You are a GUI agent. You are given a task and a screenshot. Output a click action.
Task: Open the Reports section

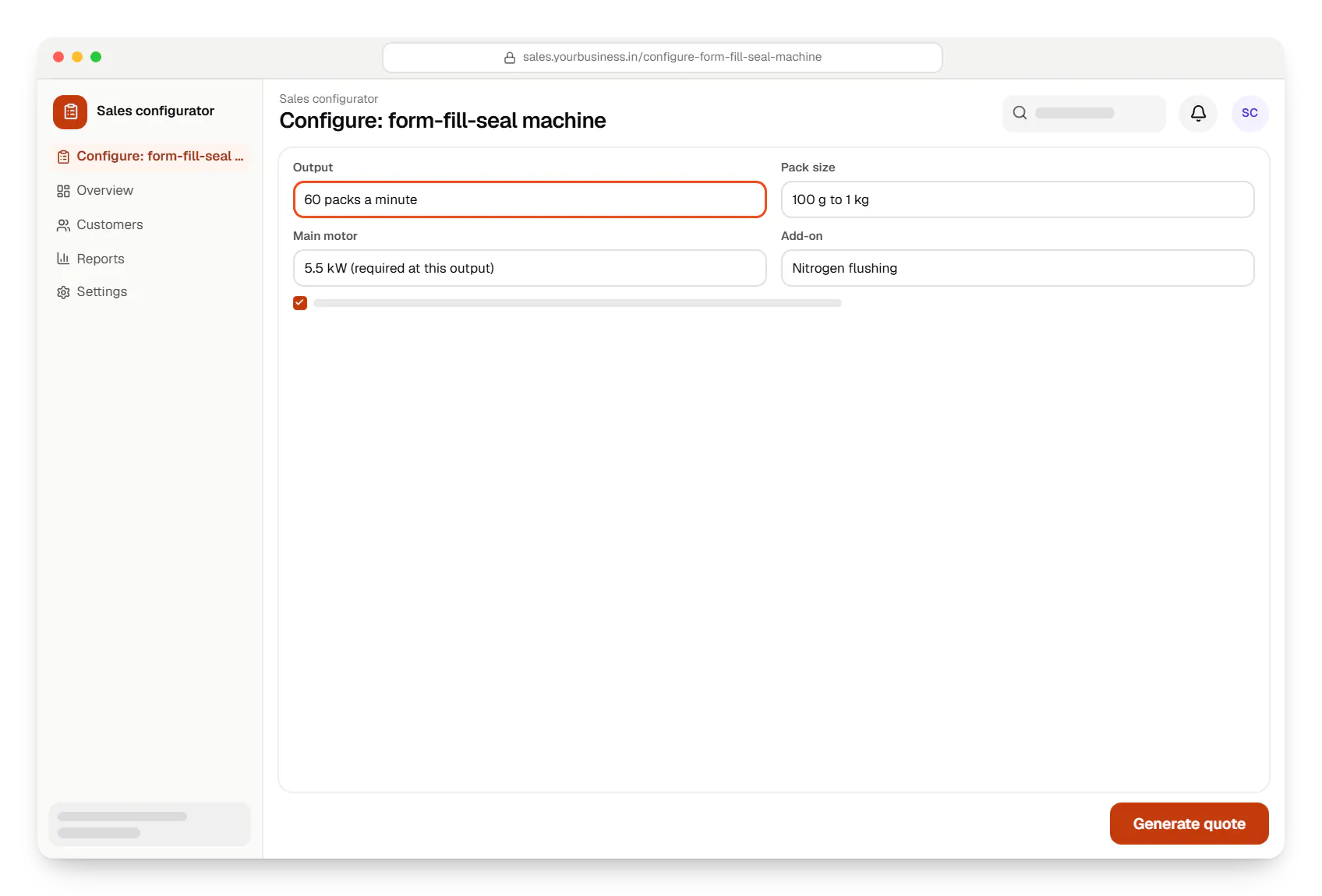point(150,259)
